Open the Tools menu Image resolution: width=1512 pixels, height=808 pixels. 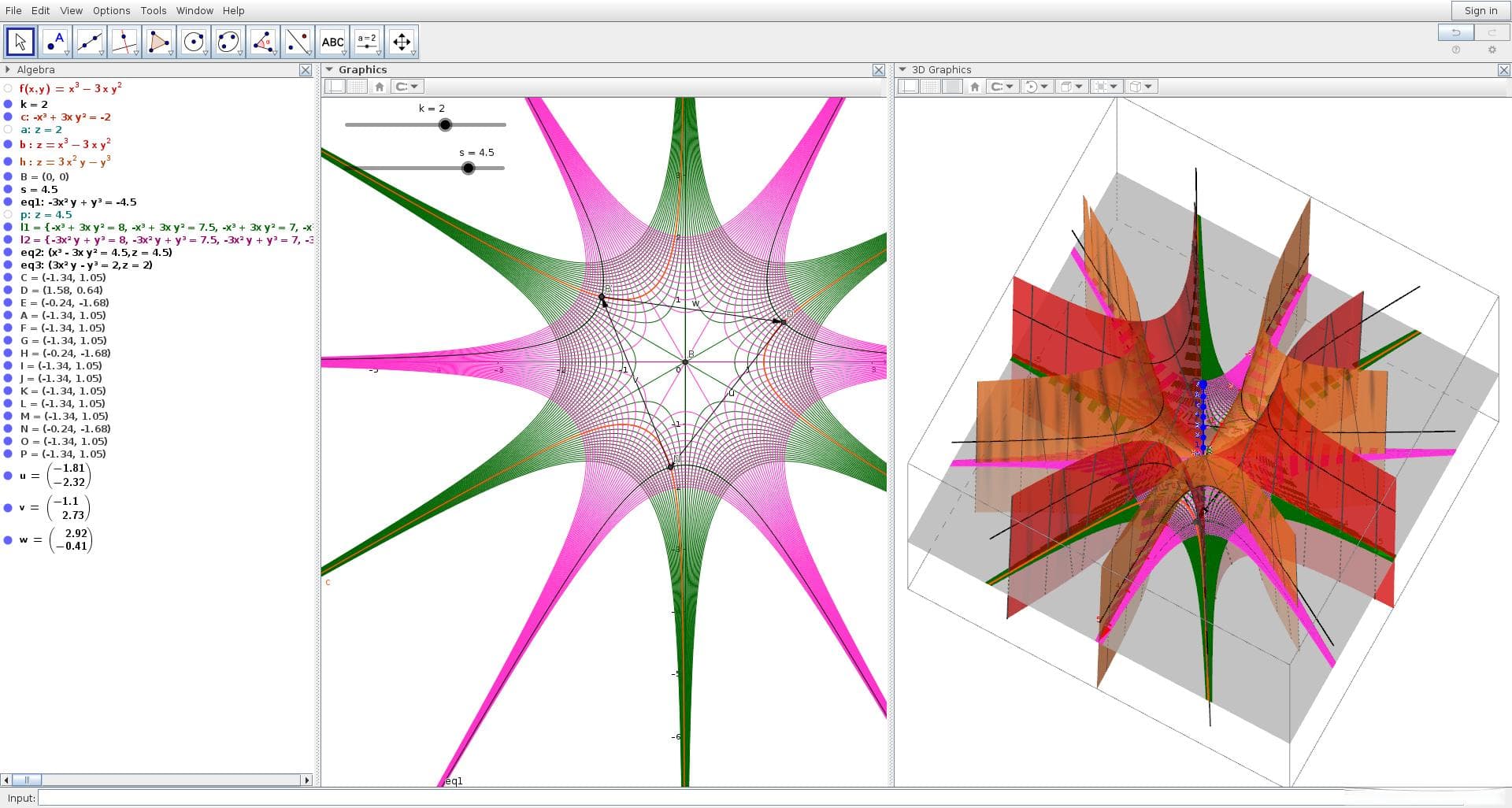click(154, 10)
